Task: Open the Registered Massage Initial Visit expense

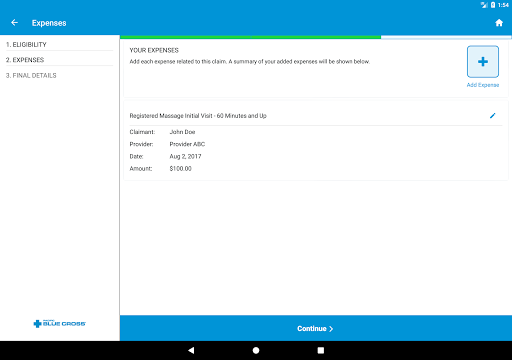Action: tap(198, 116)
